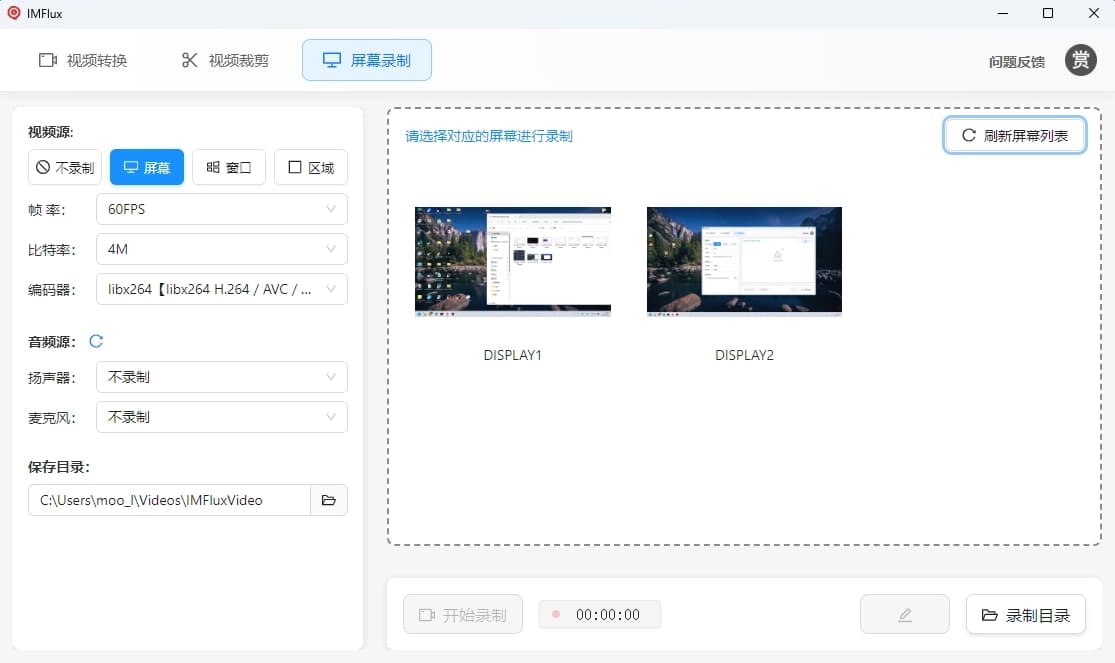Open the 麦克风 microphone dropdown

click(x=221, y=417)
